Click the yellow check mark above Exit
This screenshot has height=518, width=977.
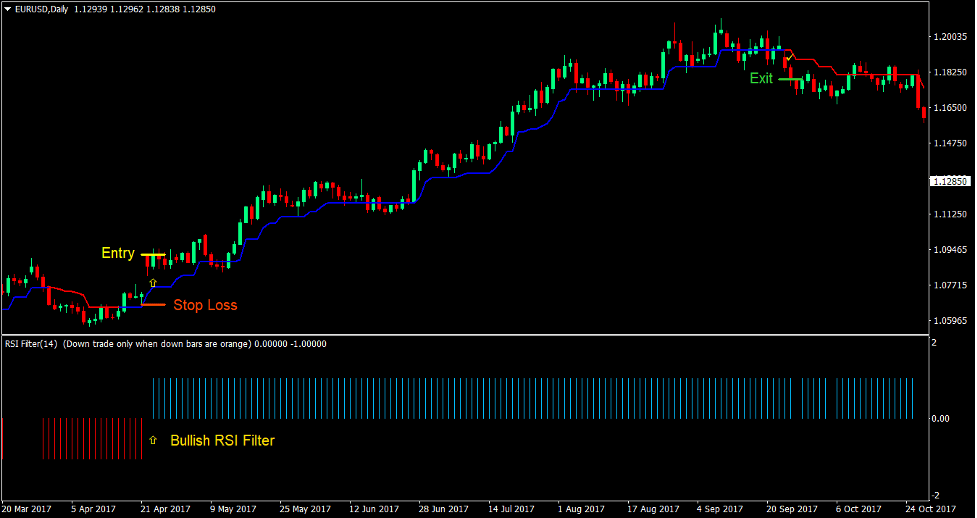click(x=789, y=57)
